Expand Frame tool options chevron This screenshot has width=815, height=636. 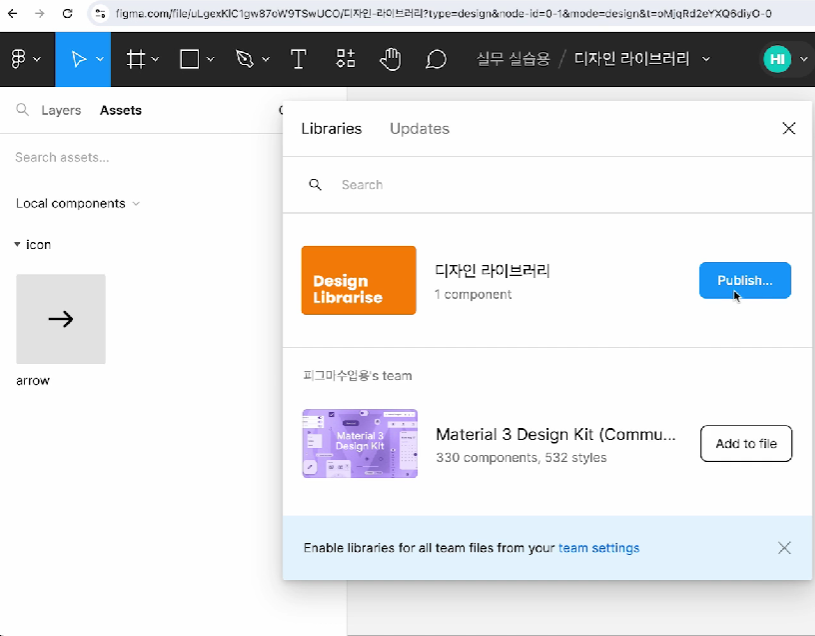[x=155, y=59]
